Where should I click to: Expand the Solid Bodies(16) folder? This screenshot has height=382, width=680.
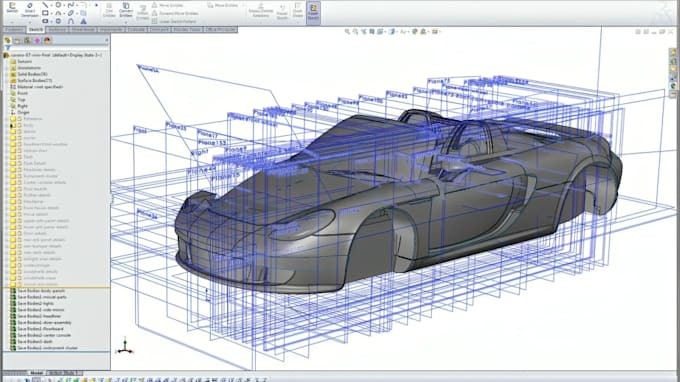click(6, 74)
